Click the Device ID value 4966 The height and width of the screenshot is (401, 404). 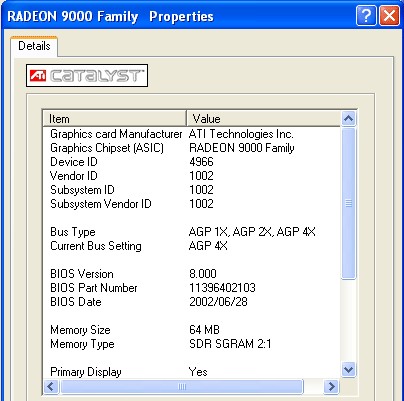coord(201,162)
